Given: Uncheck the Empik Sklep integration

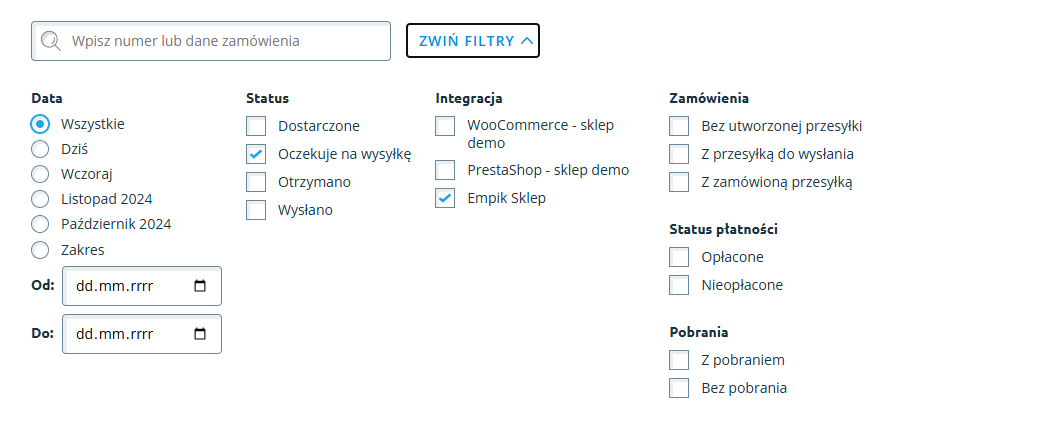Looking at the screenshot, I should 445,198.
